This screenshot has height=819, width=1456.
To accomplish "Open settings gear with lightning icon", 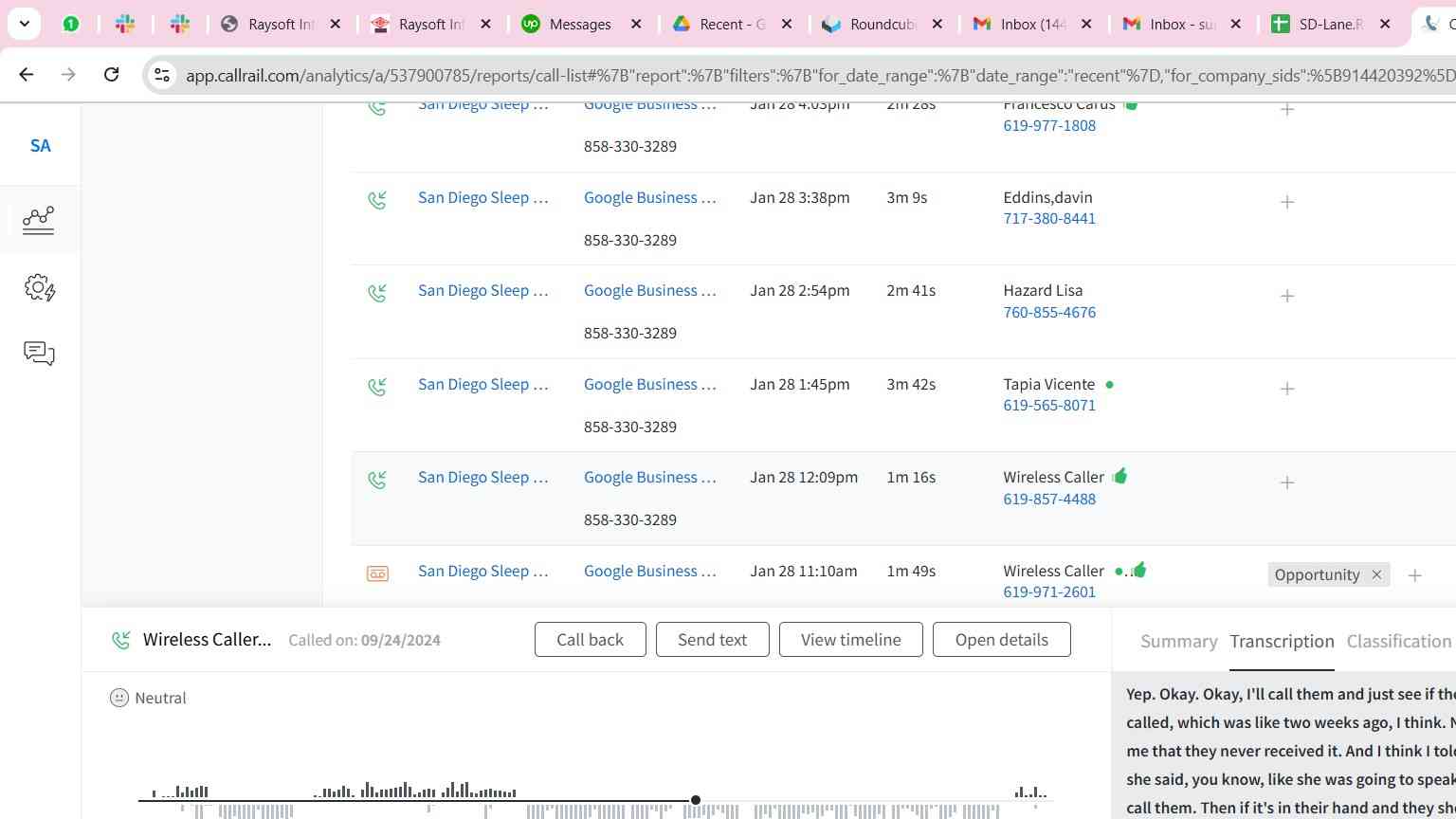I will 40,287.
